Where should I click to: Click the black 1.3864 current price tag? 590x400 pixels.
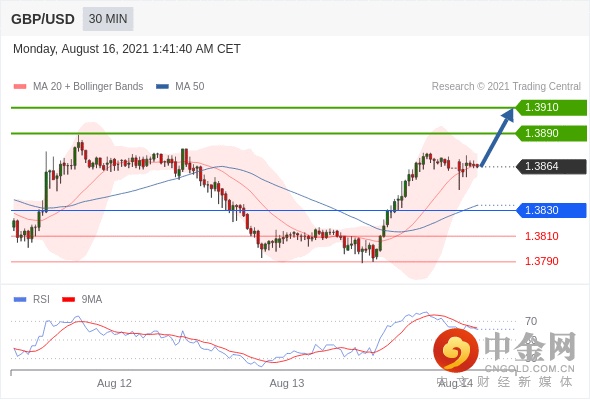click(x=551, y=166)
